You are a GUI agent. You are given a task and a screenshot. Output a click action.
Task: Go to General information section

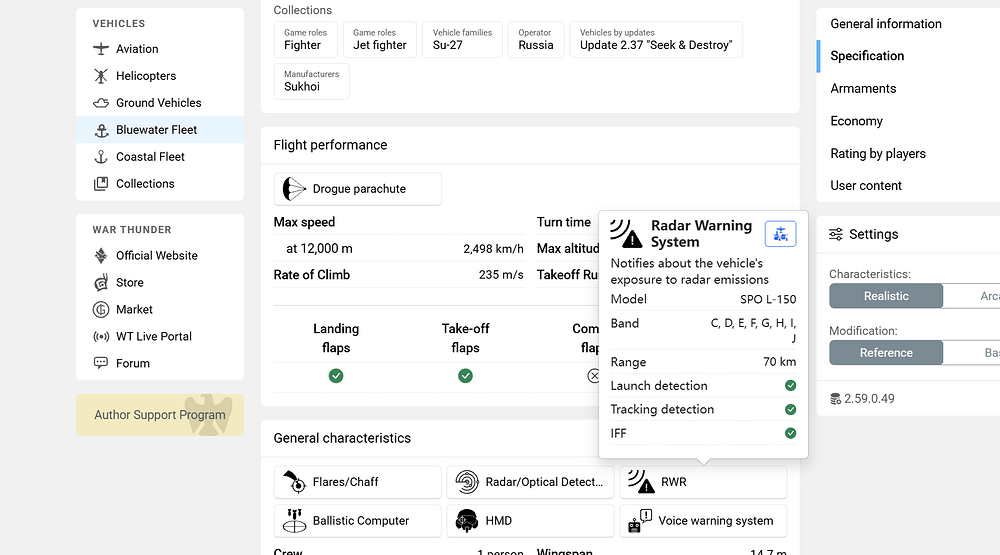pyautogui.click(x=886, y=24)
